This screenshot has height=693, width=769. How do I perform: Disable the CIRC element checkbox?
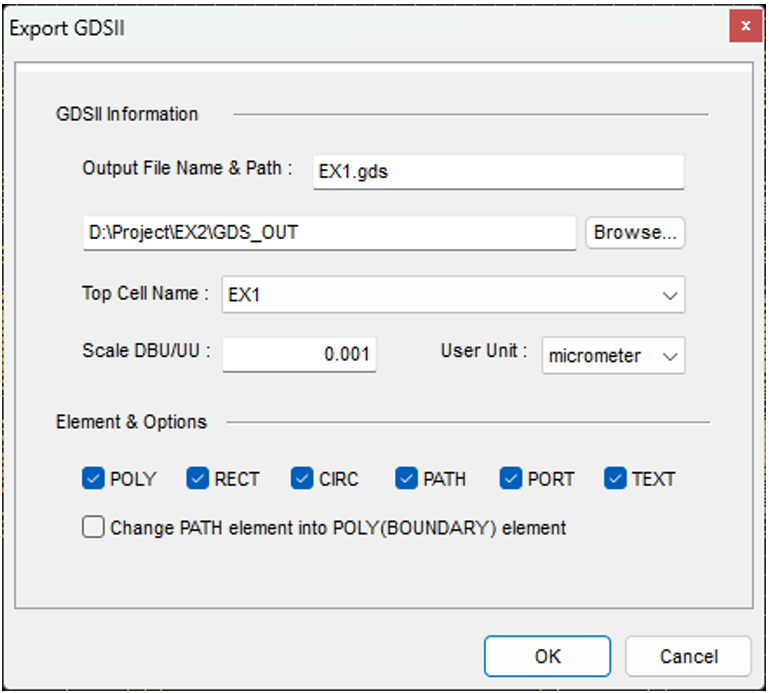pyautogui.click(x=302, y=479)
